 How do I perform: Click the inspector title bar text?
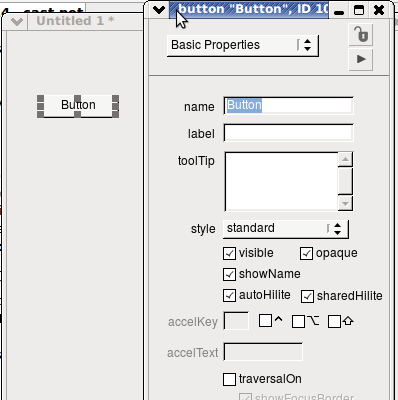tap(253, 9)
